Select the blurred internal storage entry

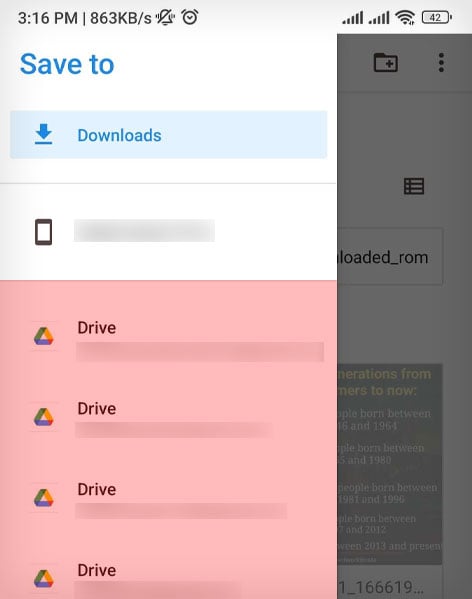click(x=168, y=232)
